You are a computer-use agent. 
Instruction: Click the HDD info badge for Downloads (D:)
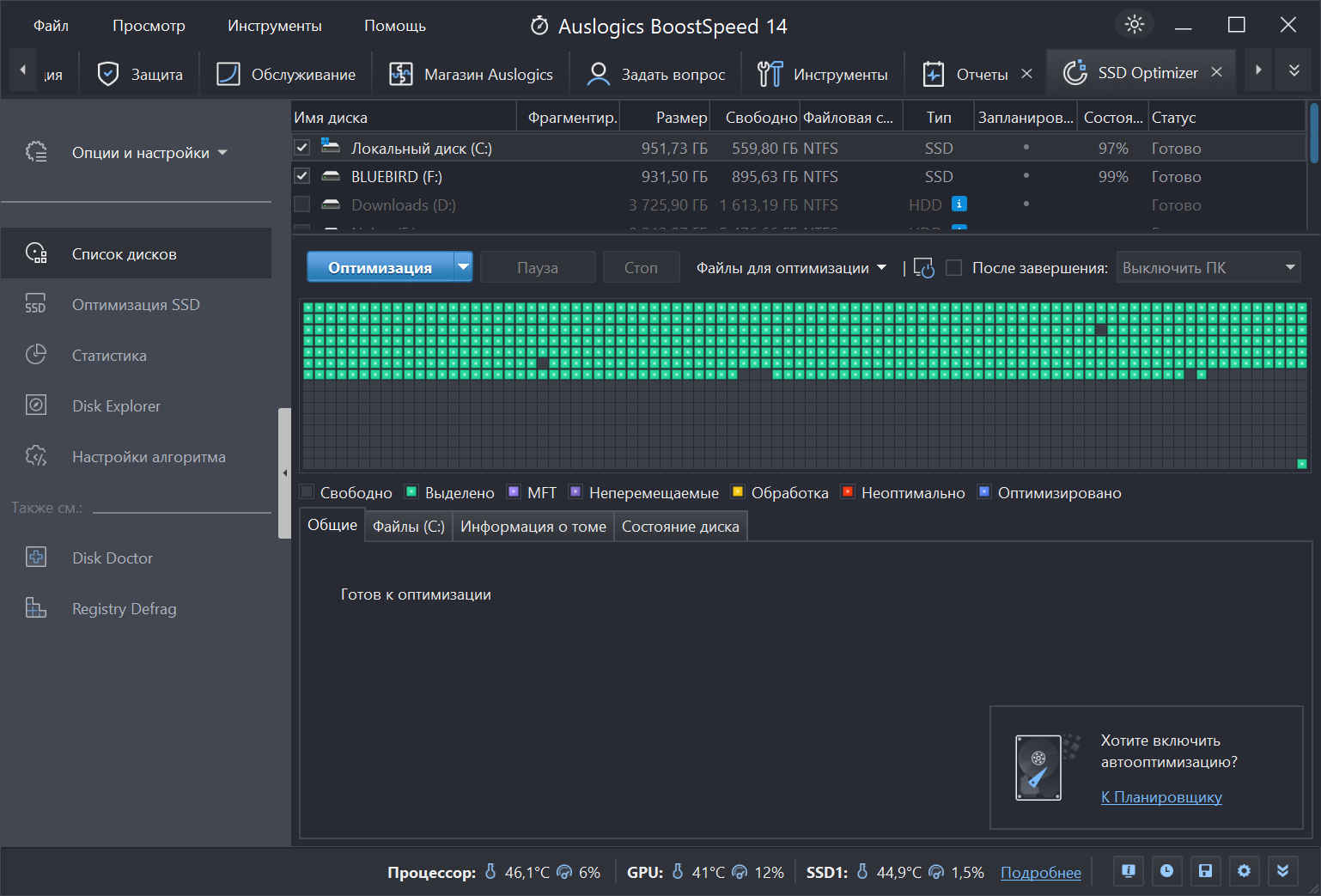[x=959, y=204]
